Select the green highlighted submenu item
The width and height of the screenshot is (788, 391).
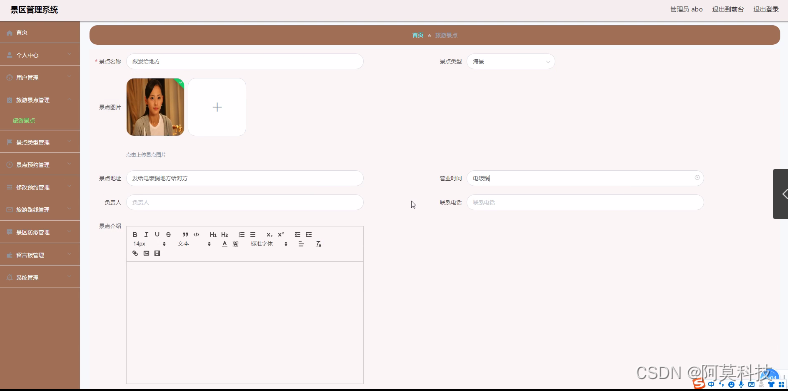point(24,121)
